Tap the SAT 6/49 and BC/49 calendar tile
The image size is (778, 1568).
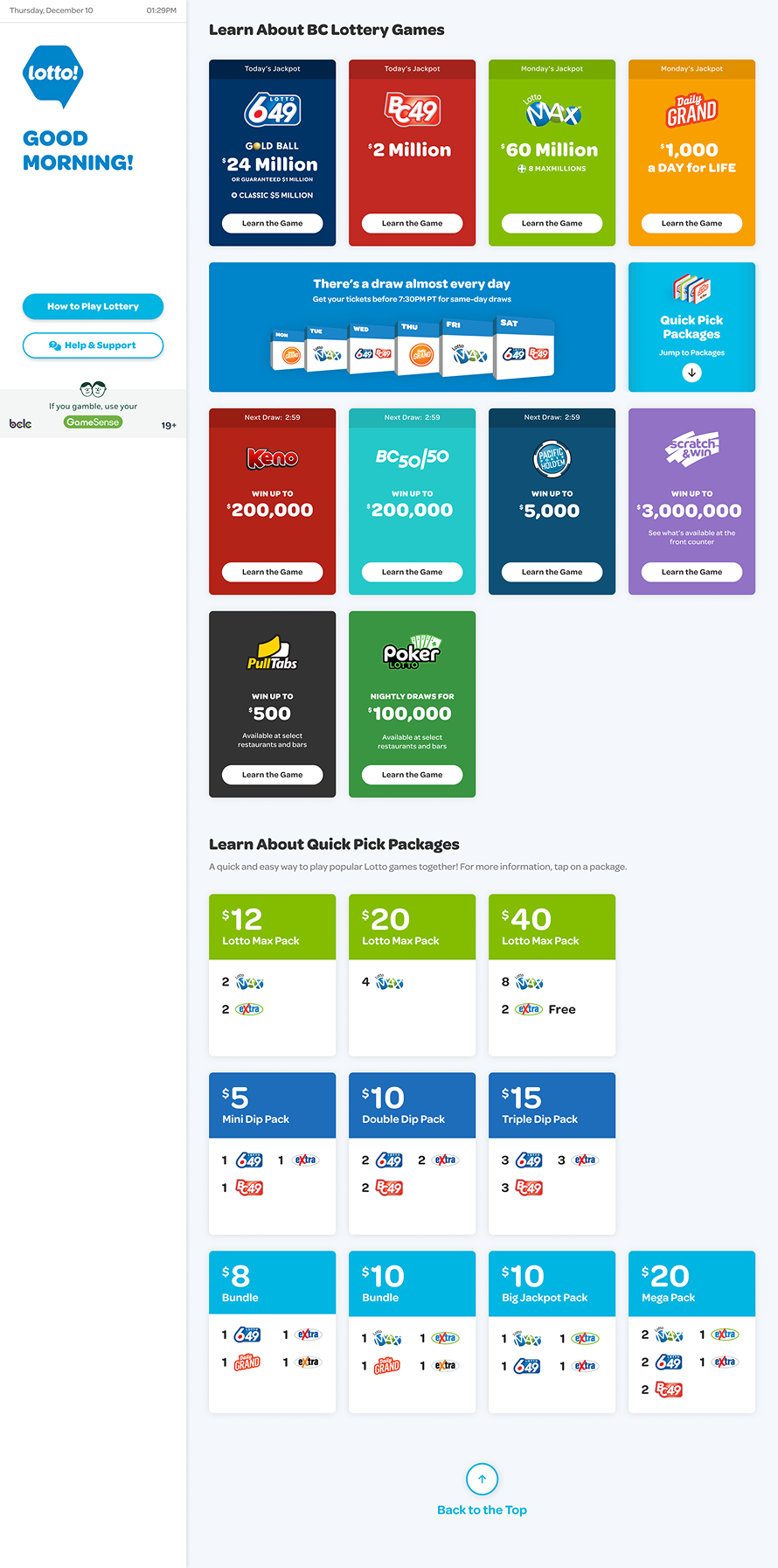click(525, 348)
